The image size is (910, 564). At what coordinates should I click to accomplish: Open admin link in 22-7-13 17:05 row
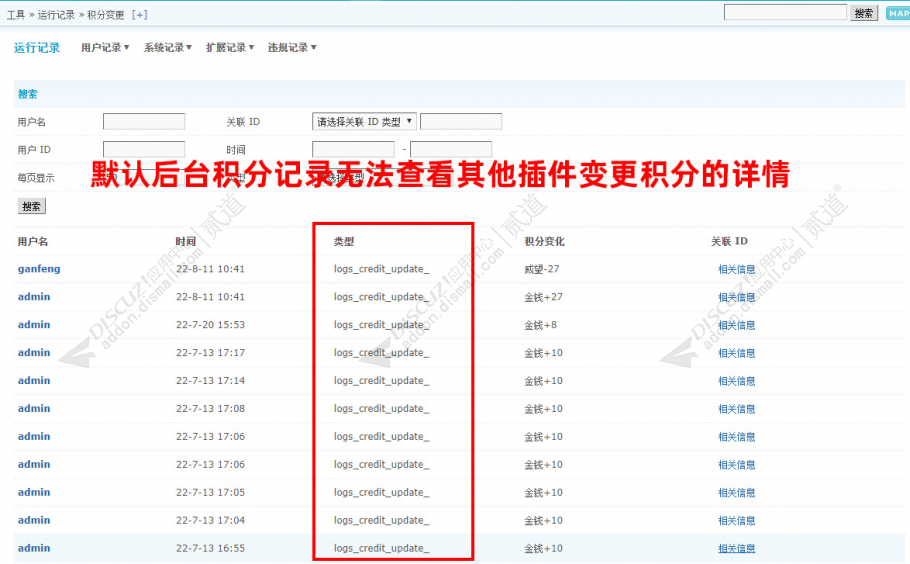tap(34, 492)
